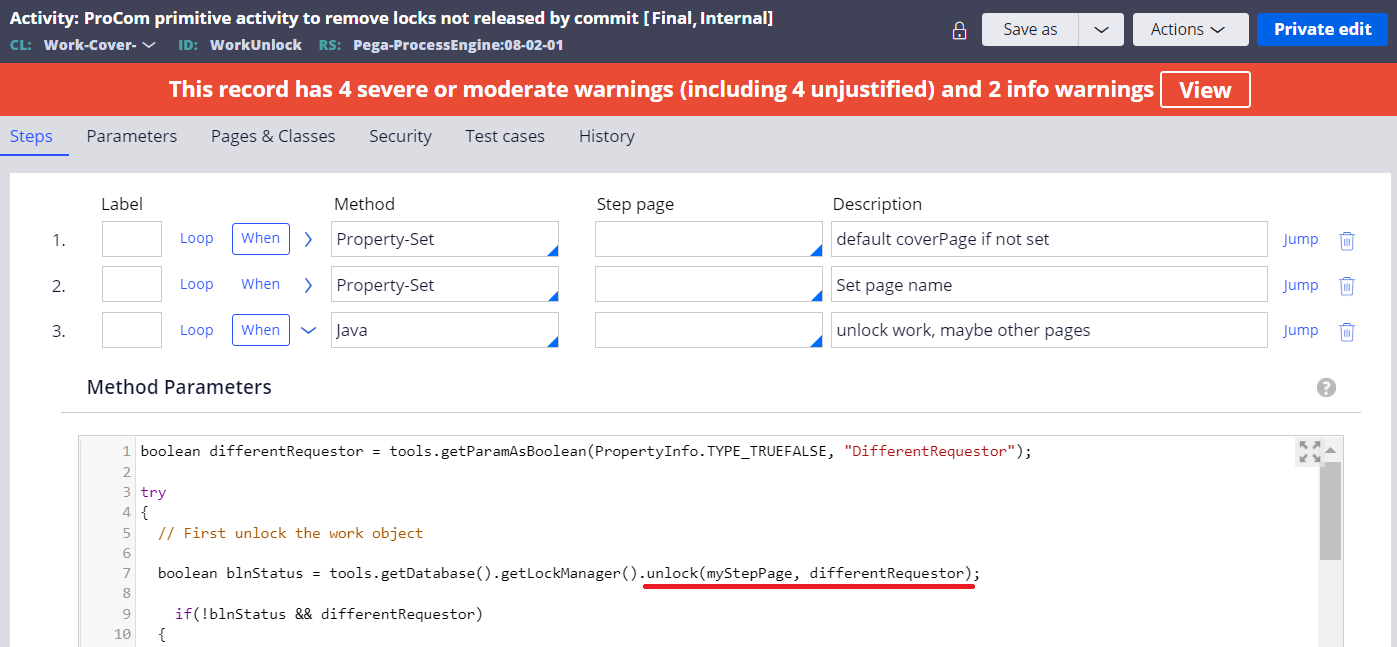Click the code editor vertical scrollbar
This screenshot has height=647, width=1397.
coord(1330,520)
